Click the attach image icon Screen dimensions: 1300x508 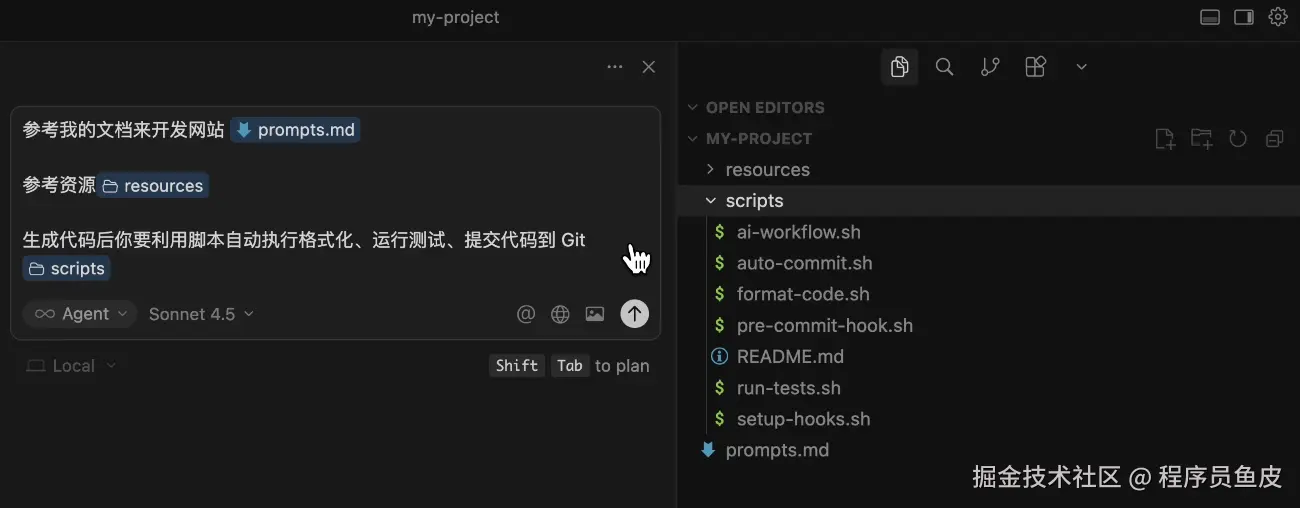(x=595, y=314)
